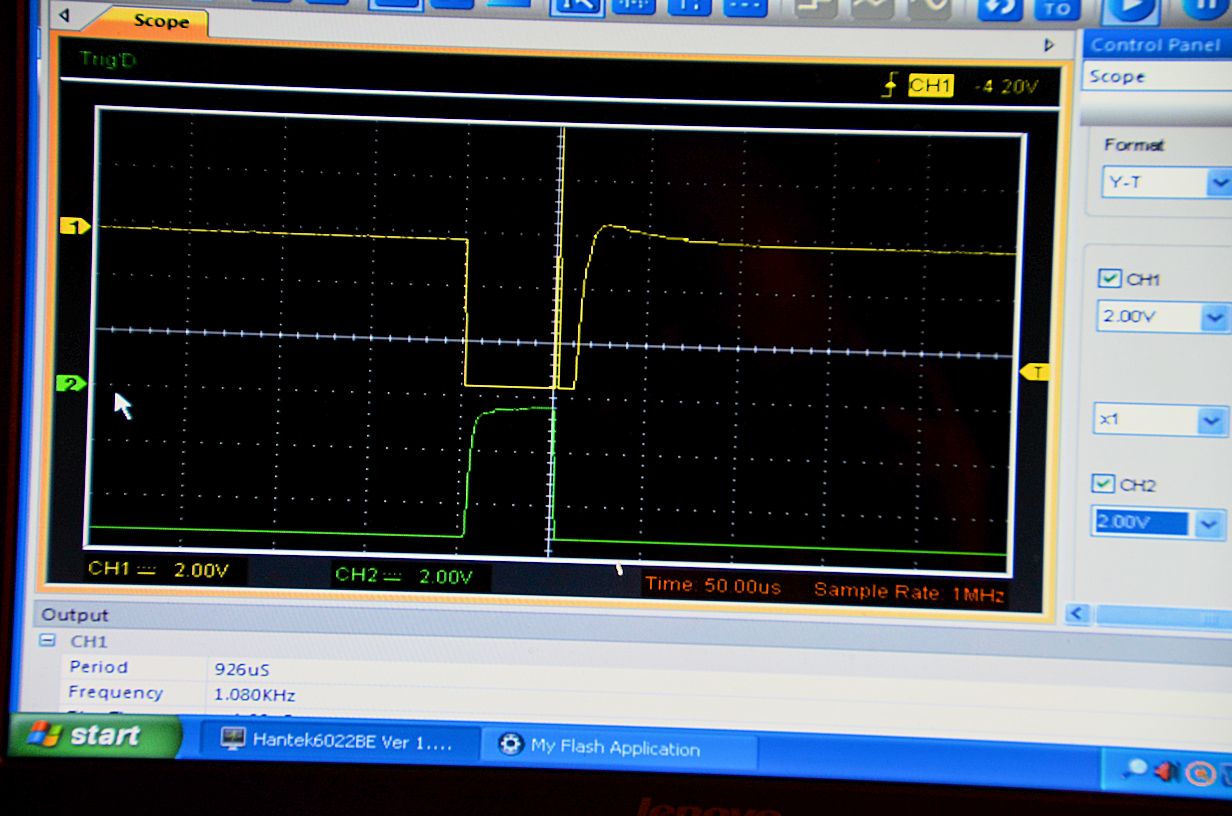Click the CH1 2.00V readout below graph
1232x816 pixels.
(159, 570)
